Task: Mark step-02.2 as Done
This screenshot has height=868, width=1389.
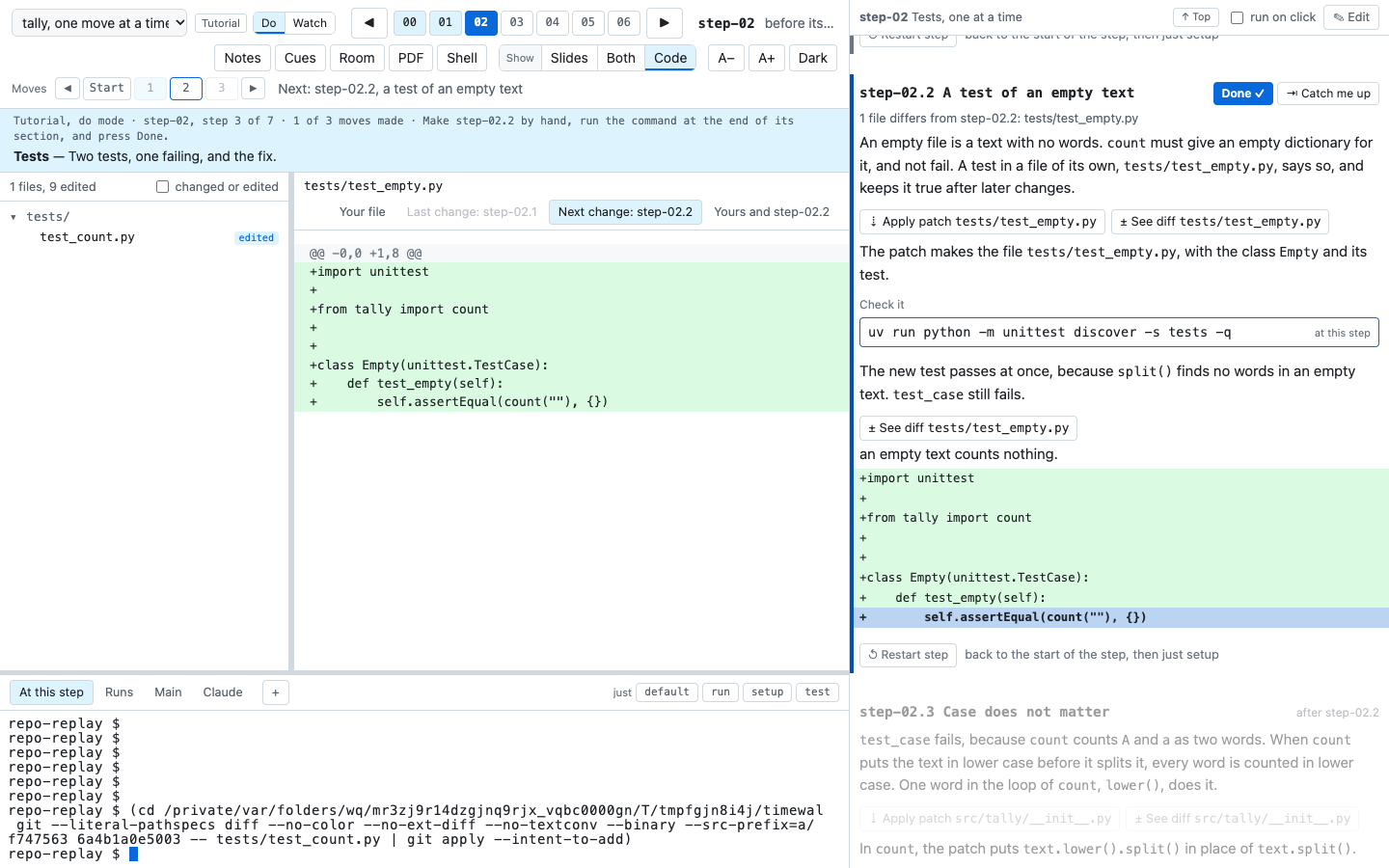Action: [1242, 94]
